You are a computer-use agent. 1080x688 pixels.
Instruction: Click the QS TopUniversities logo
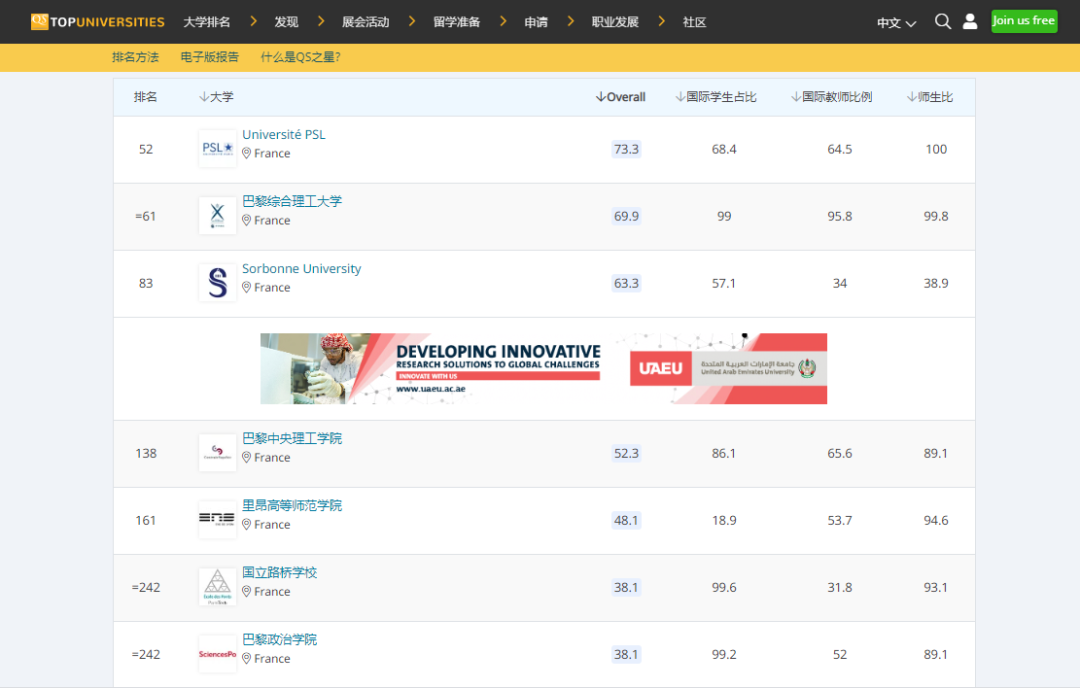tap(96, 21)
